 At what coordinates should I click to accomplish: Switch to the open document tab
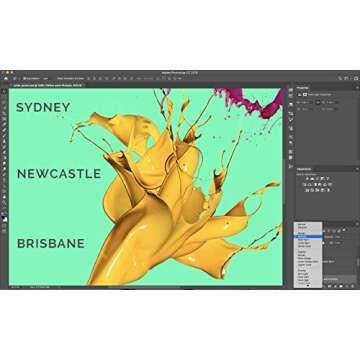[x=48, y=85]
